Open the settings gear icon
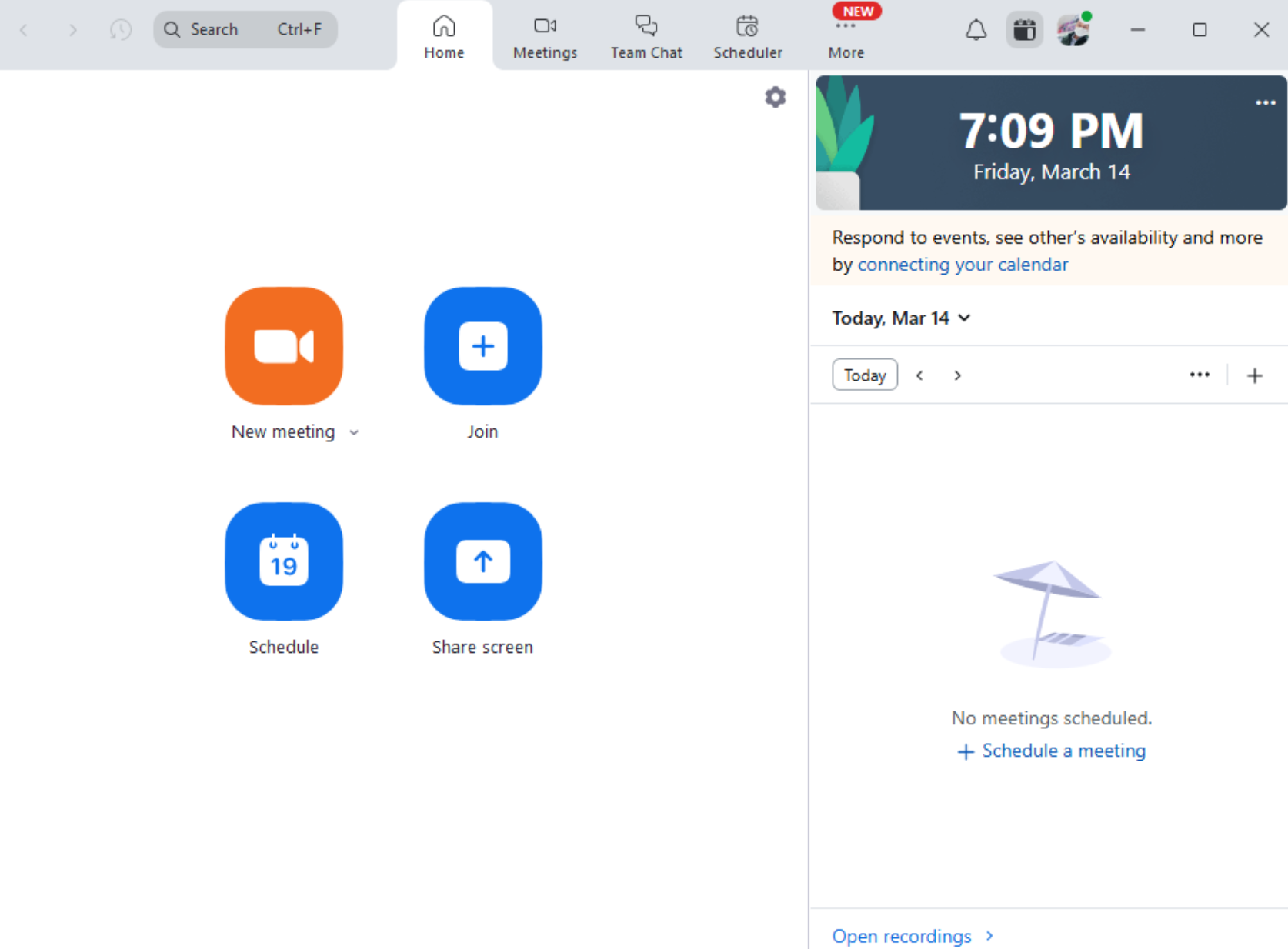Screen dimensions: 1288x949 pos(776,97)
